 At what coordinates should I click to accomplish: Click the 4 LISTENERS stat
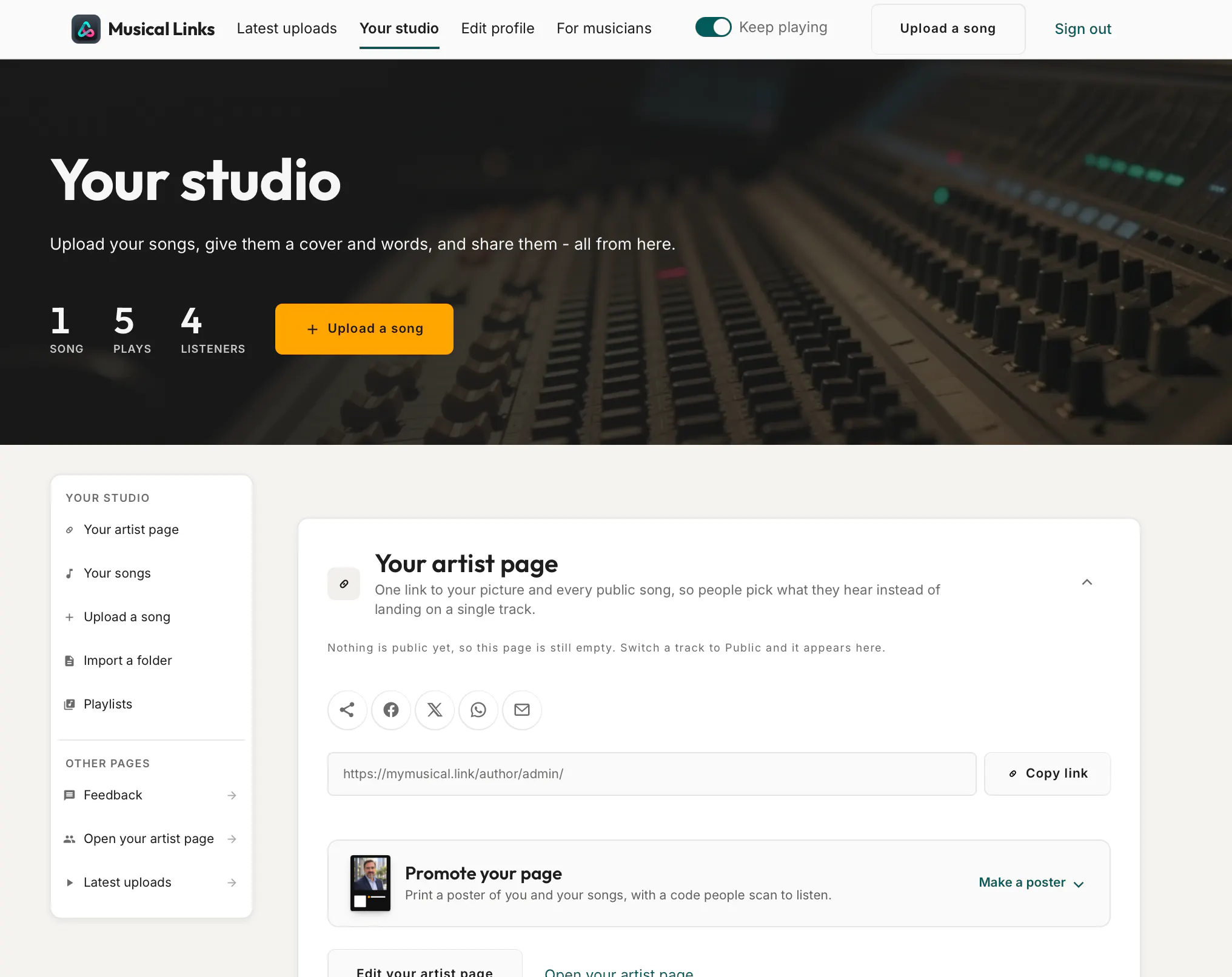tap(213, 329)
